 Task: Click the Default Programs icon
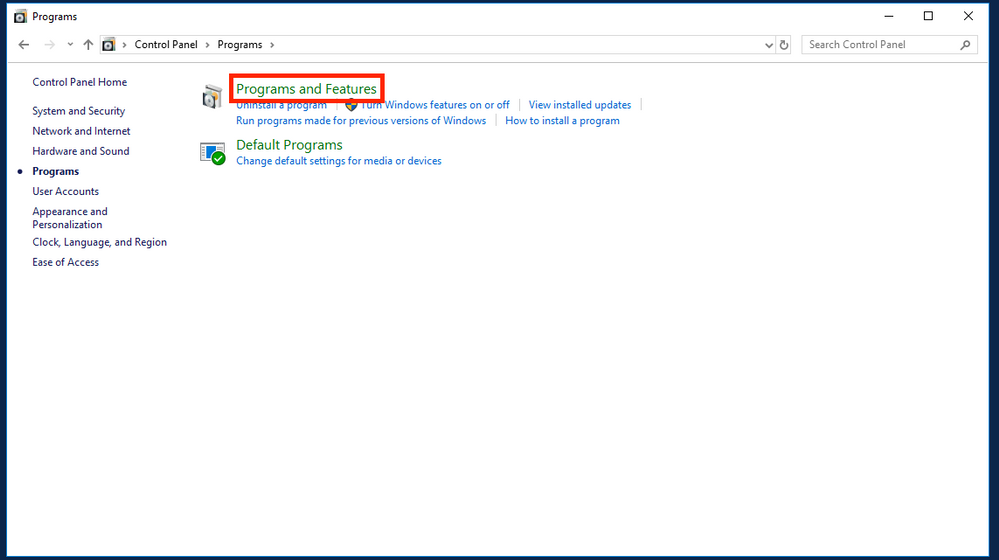[x=212, y=153]
